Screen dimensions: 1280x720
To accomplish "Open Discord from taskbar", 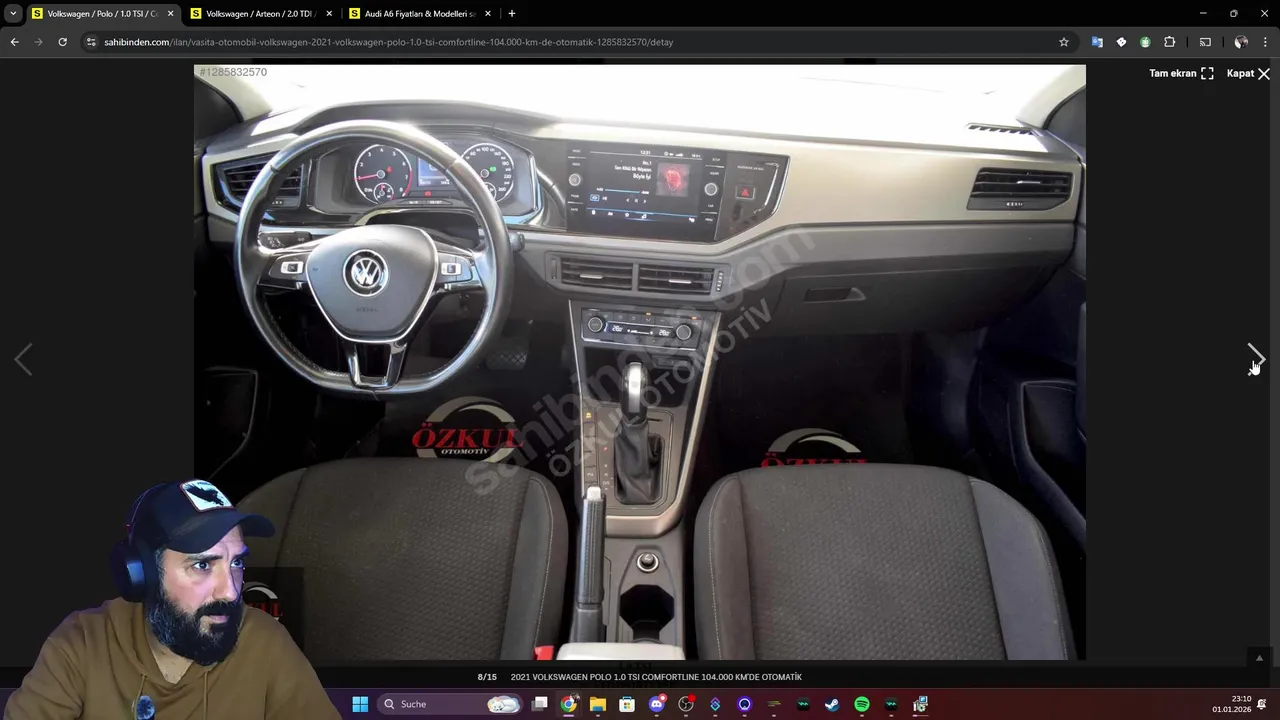I will point(657,704).
